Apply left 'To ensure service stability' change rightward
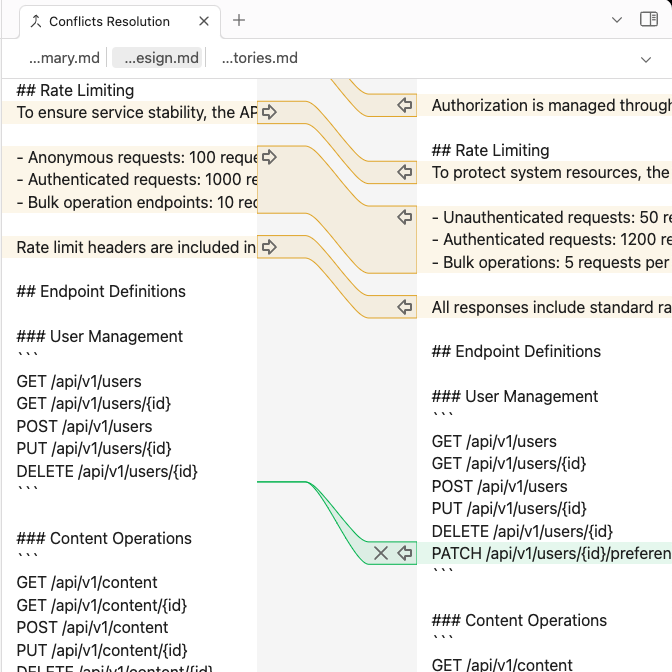Screen dimensions: 672x672 pos(269,112)
